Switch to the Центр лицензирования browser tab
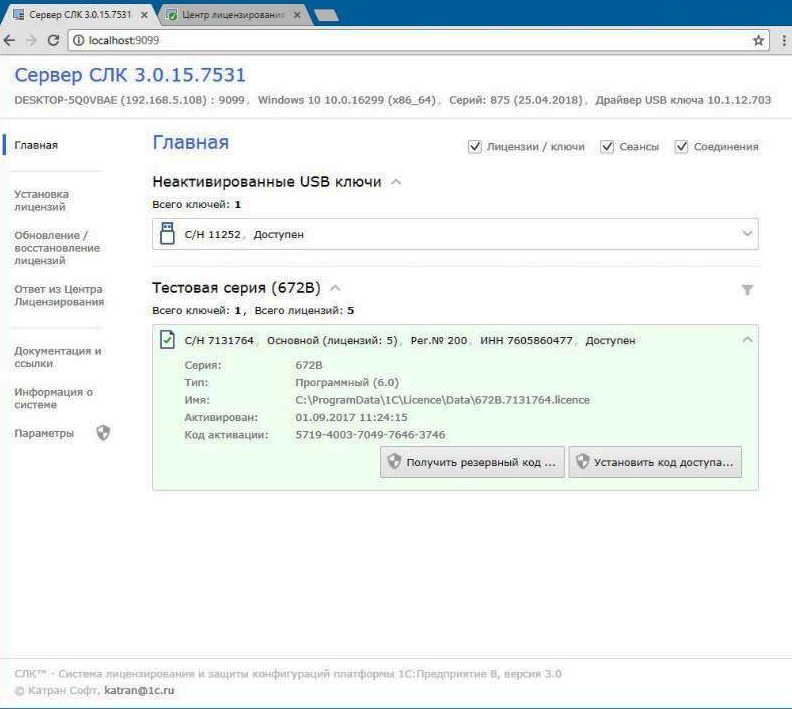Image resolution: width=792 pixels, height=709 pixels. [x=228, y=16]
